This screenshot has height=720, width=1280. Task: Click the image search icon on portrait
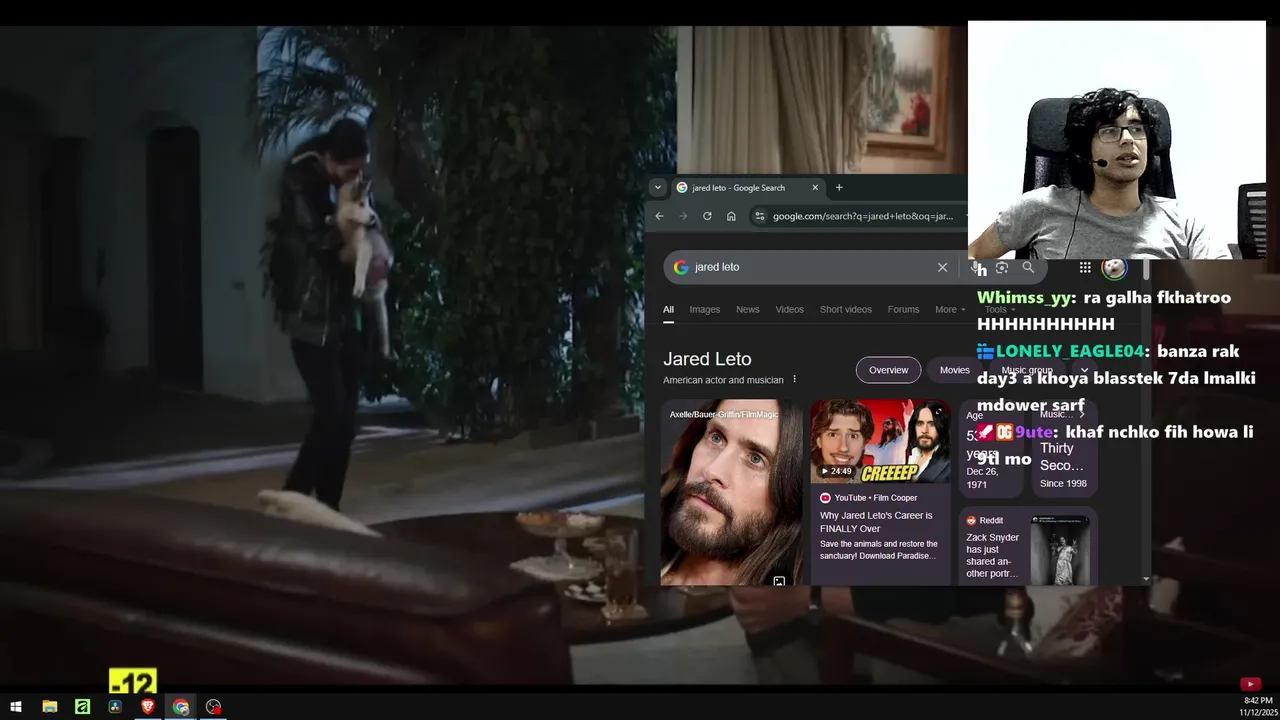click(779, 581)
